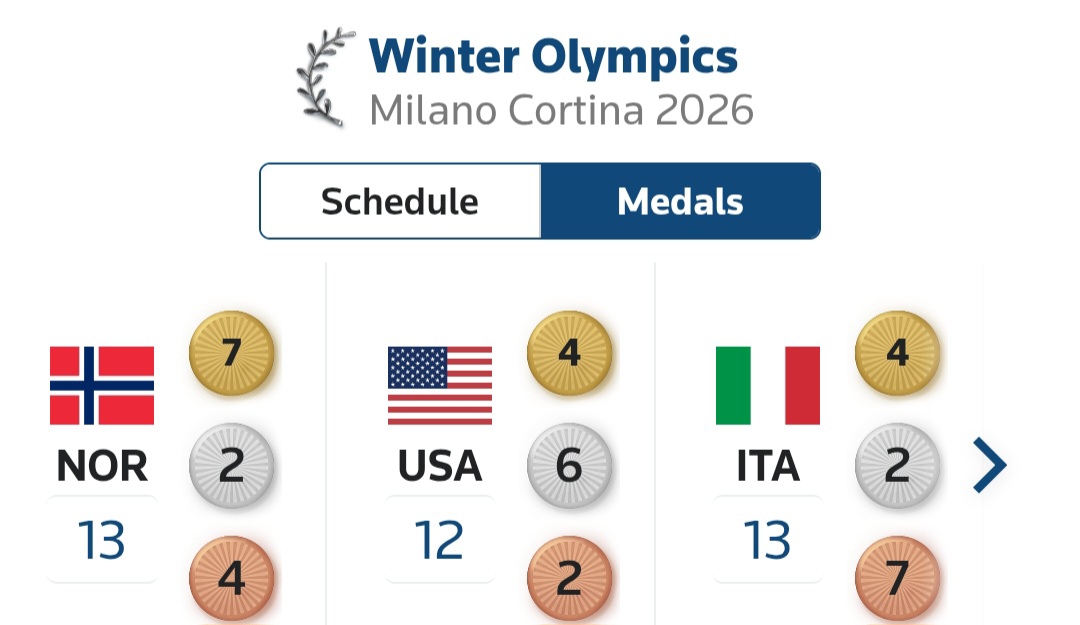This screenshot has width=1080, height=625.
Task: Click the ITA country code label
Action: coord(768,466)
